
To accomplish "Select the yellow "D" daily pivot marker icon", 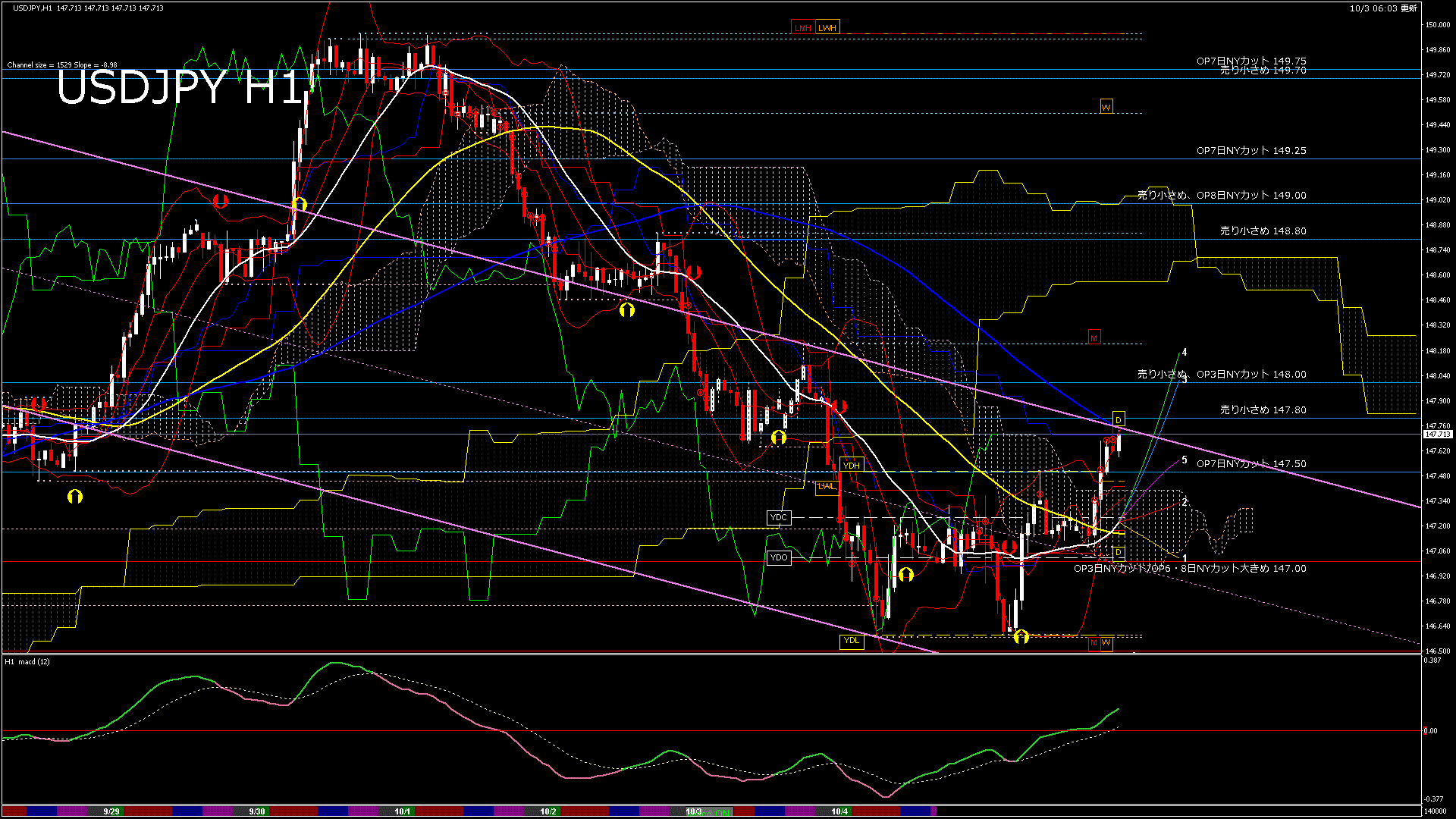I will 1119,417.
